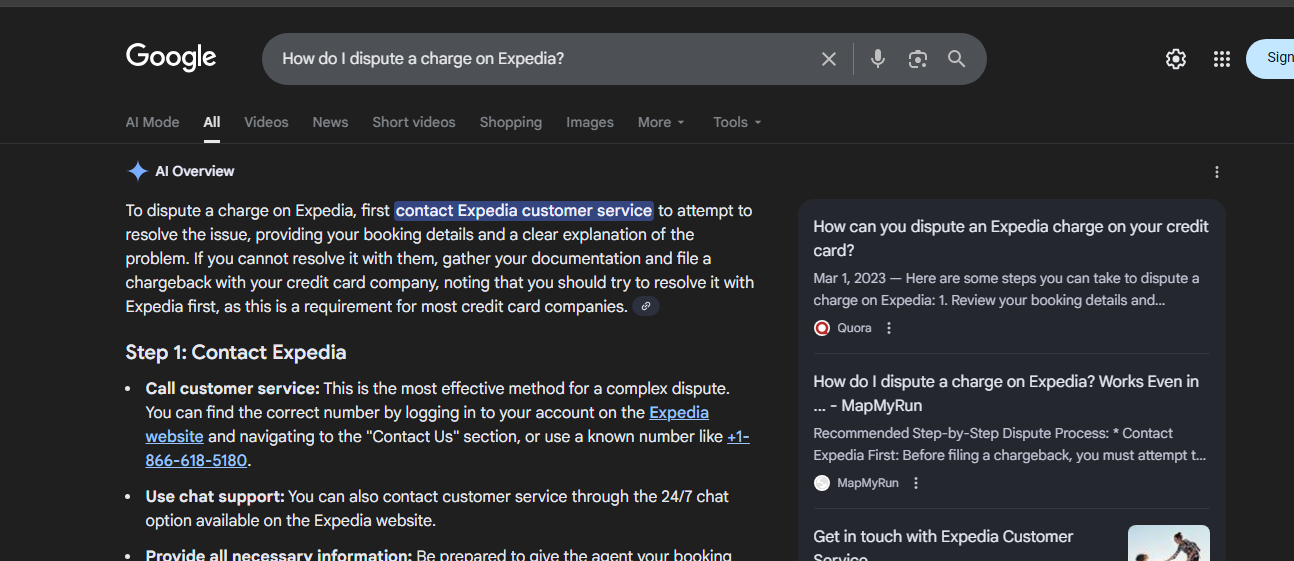Click highlighted 'contact Expedia customer service' text

pos(524,211)
